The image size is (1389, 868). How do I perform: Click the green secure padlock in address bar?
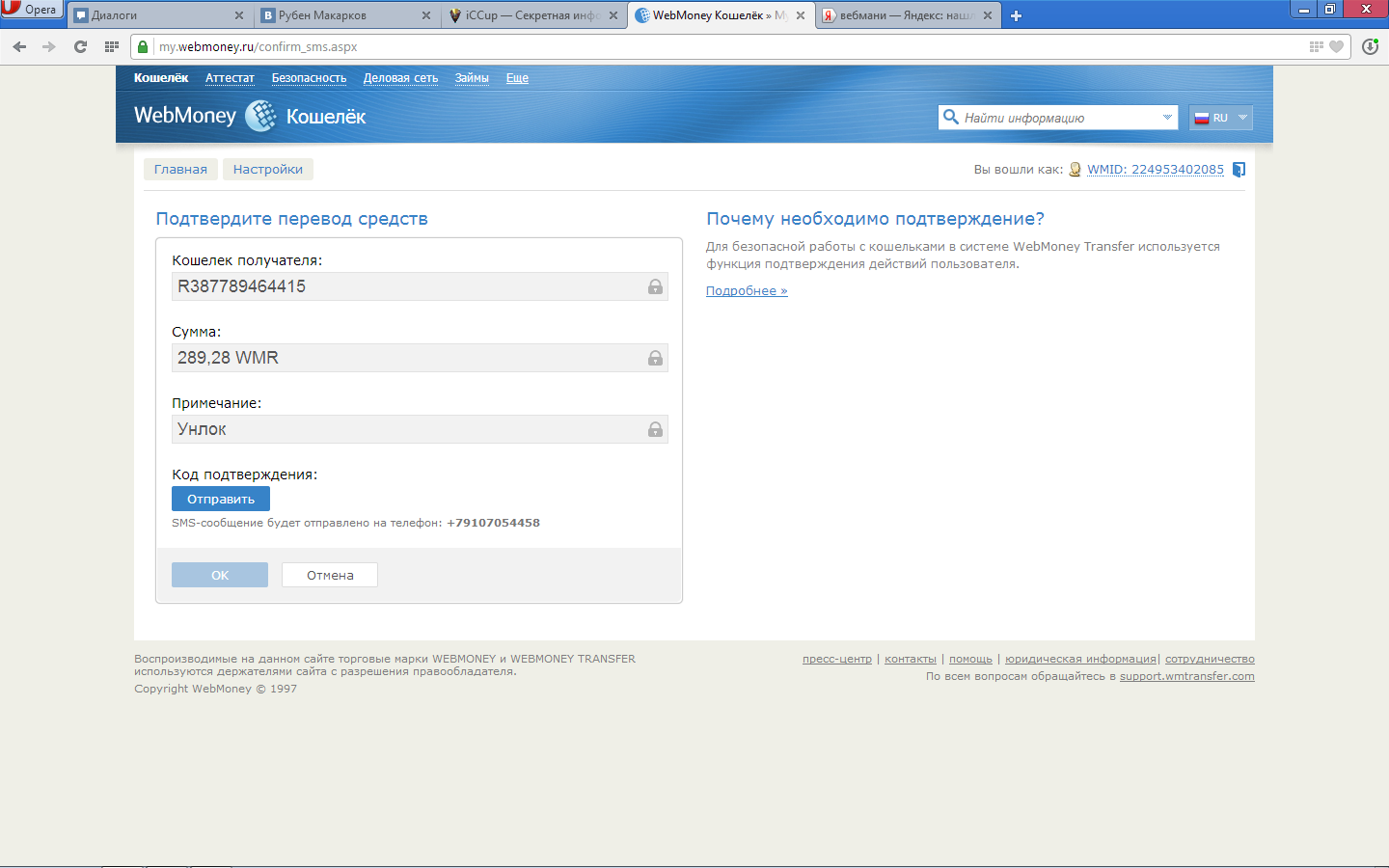tap(143, 46)
